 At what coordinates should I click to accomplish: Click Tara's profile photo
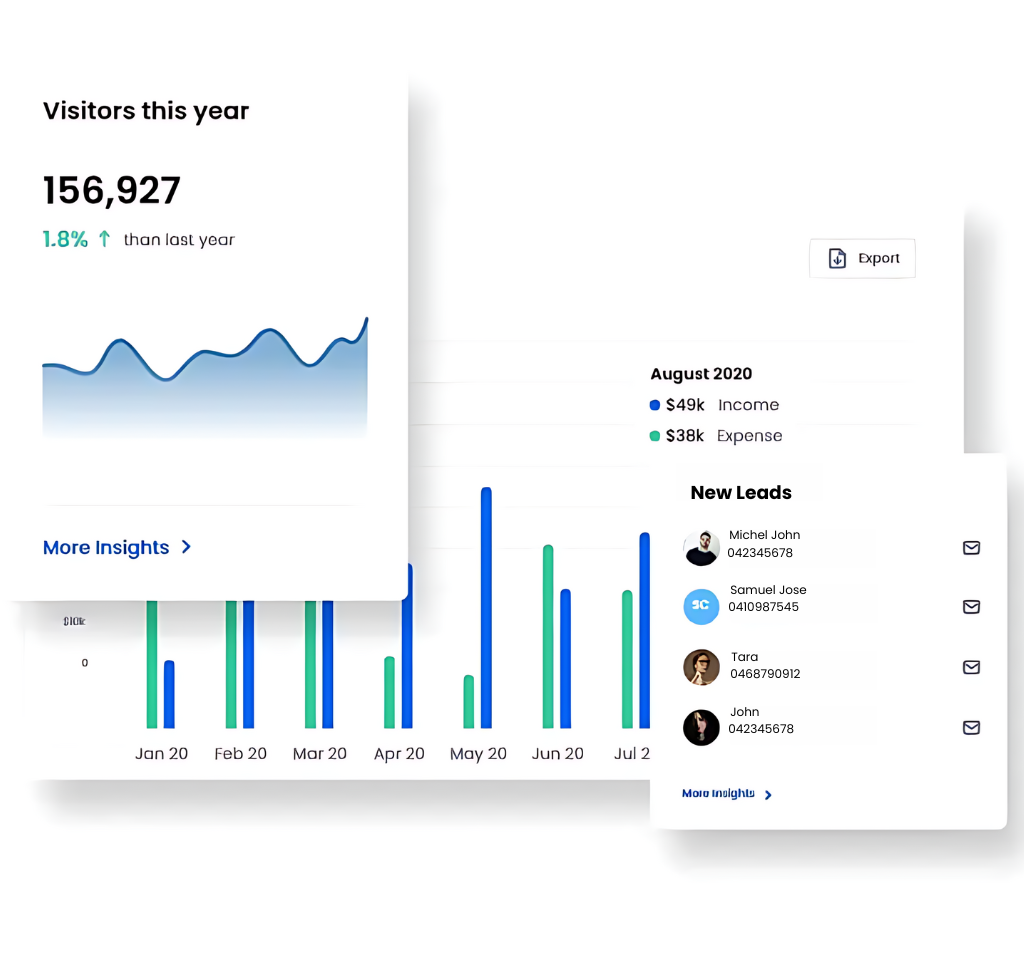point(701,667)
